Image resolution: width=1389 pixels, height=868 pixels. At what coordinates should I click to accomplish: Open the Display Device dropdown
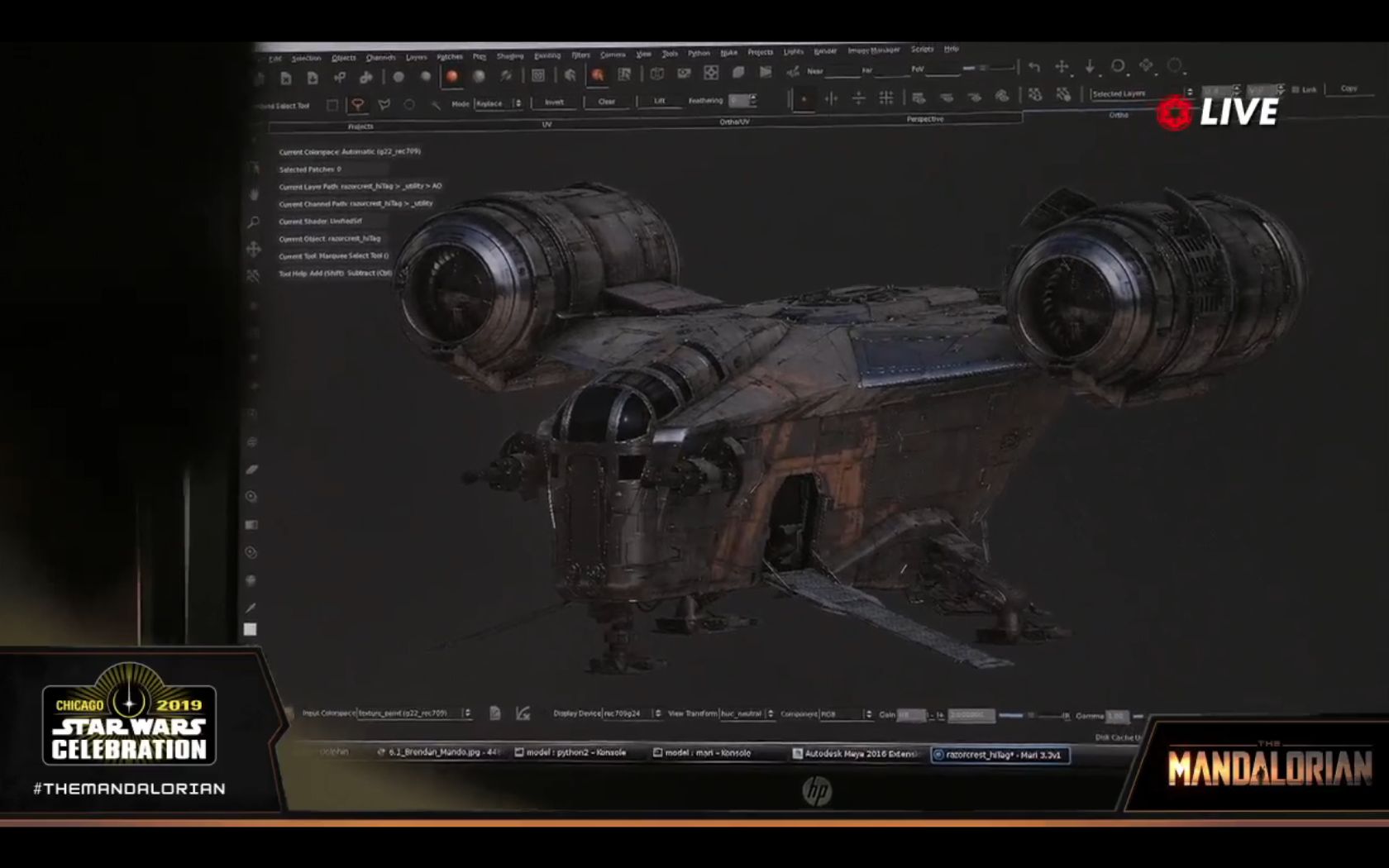632,713
